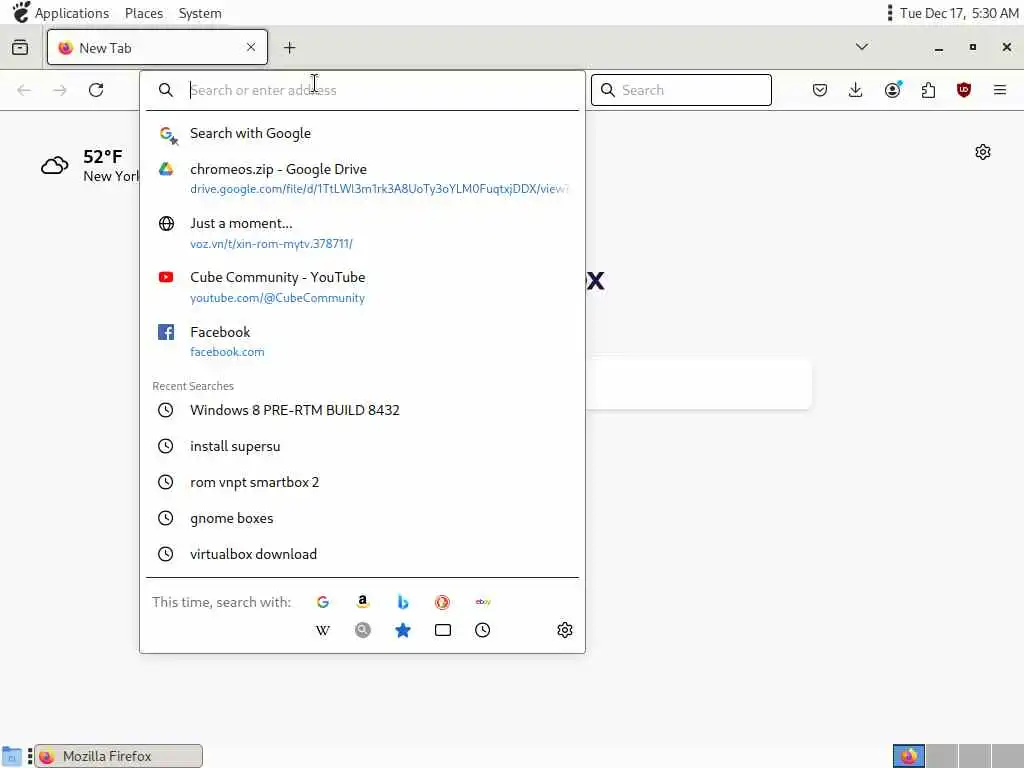Save page to Pocket

[x=820, y=90]
